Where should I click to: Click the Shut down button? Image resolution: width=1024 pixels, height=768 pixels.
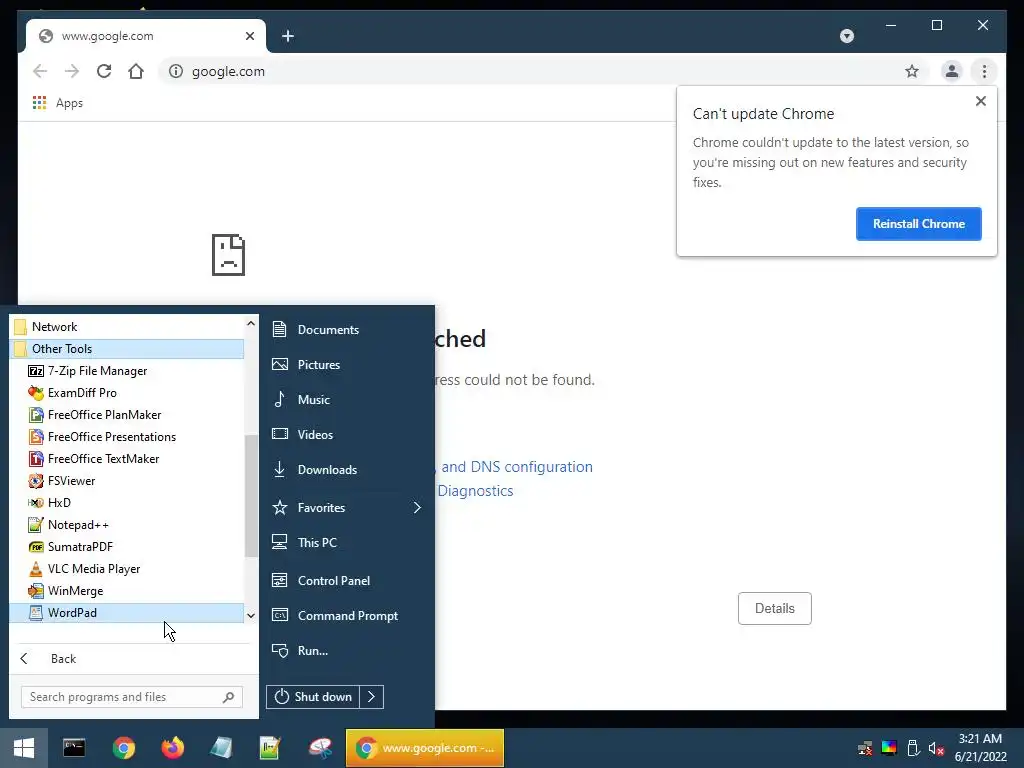click(313, 697)
